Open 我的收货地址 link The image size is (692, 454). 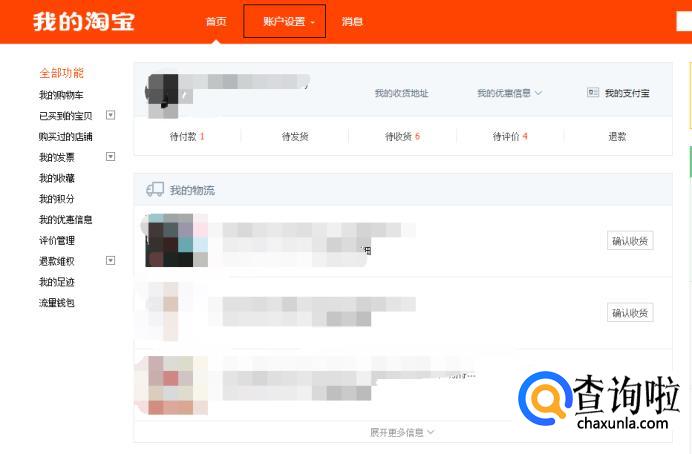click(x=401, y=93)
